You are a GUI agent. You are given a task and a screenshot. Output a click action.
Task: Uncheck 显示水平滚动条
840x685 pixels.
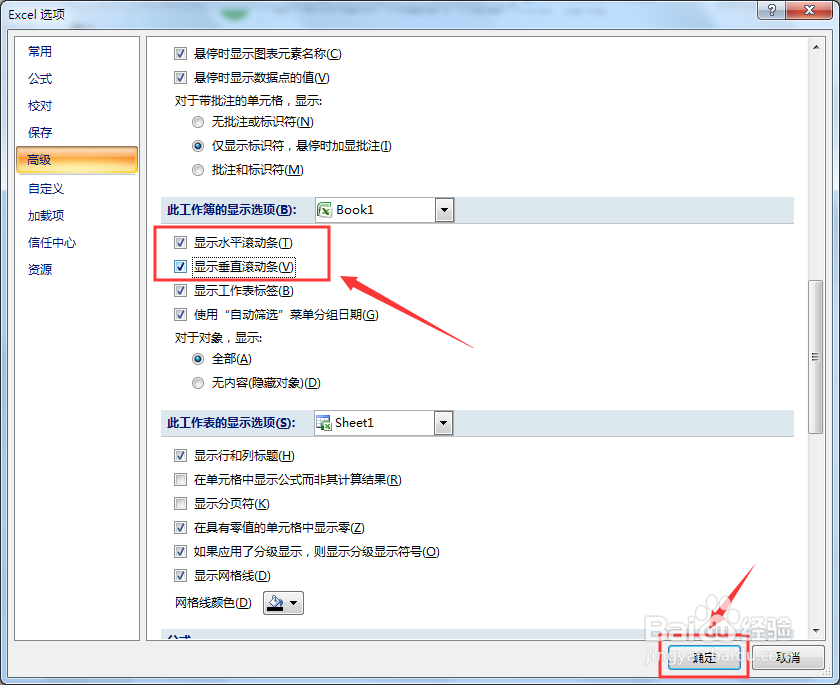click(x=180, y=243)
